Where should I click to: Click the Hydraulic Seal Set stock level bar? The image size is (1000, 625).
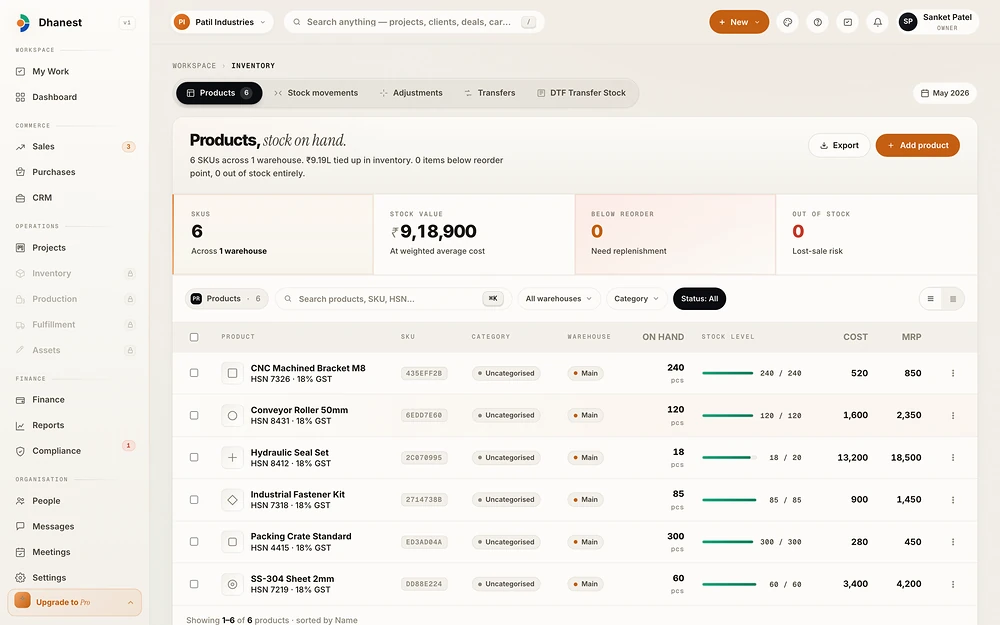729,457
